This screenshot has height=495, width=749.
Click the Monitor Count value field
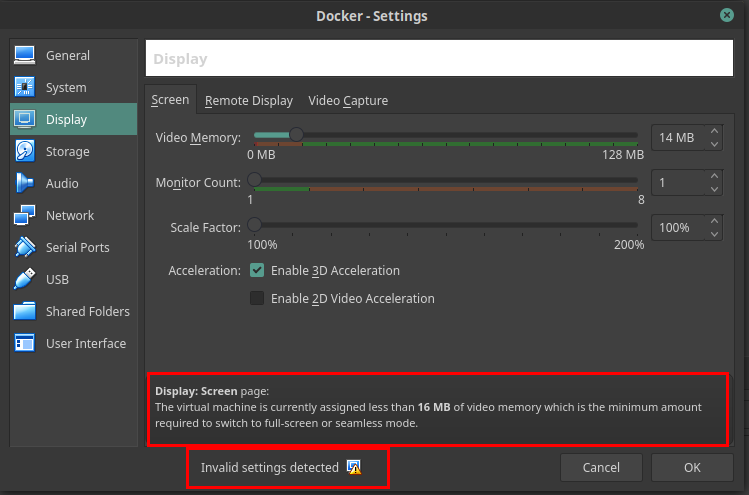tap(677, 183)
